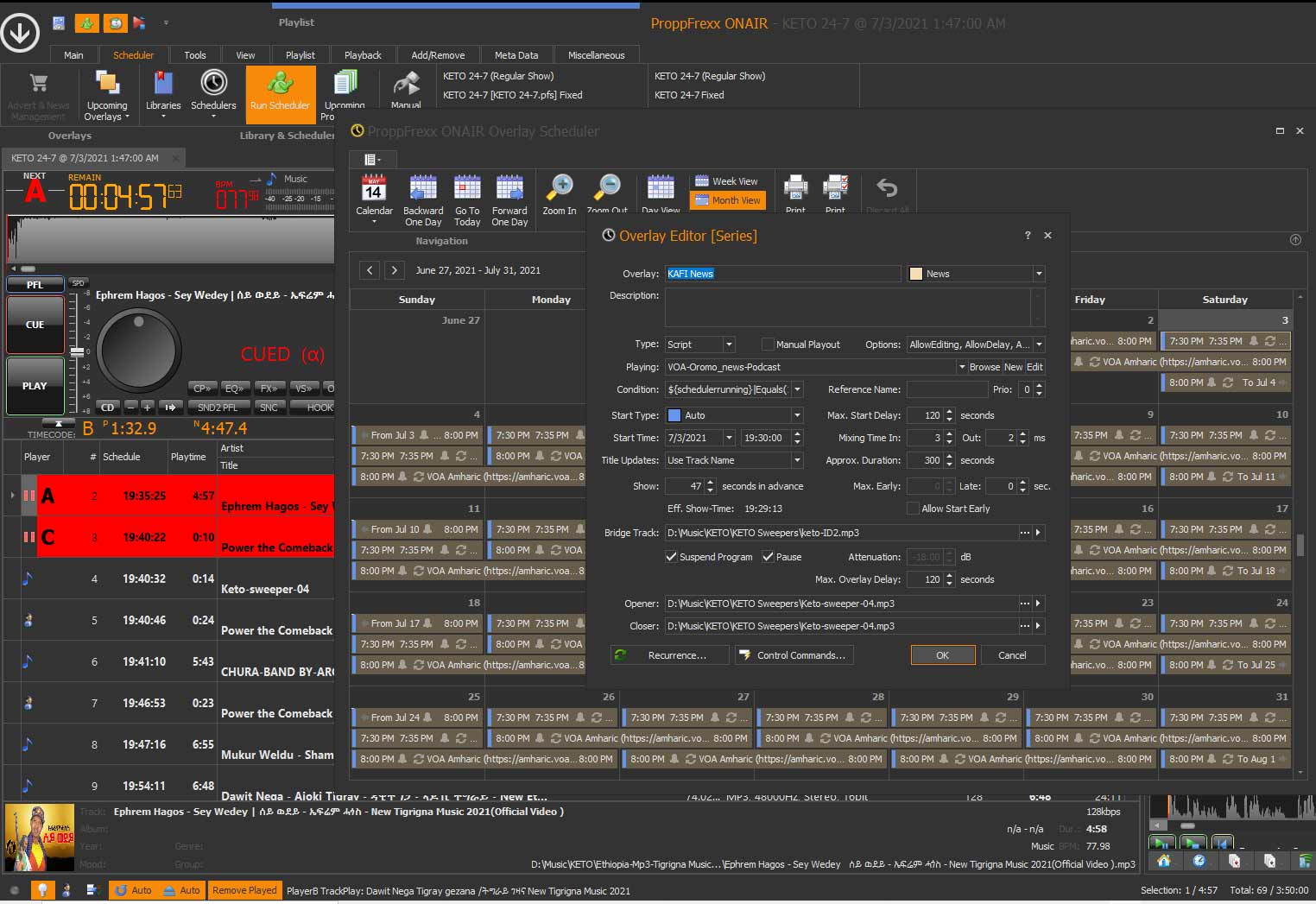Open the Type dropdown showing Script
Viewport: 1316px width, 904px height.
pyautogui.click(x=729, y=345)
